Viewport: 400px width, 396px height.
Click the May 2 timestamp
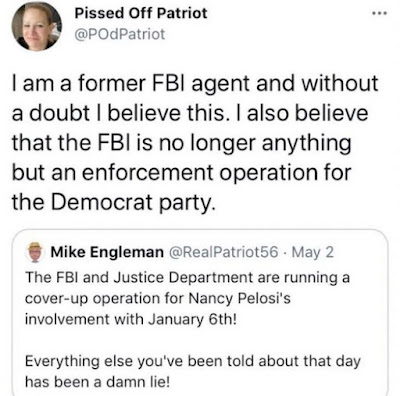click(312, 252)
